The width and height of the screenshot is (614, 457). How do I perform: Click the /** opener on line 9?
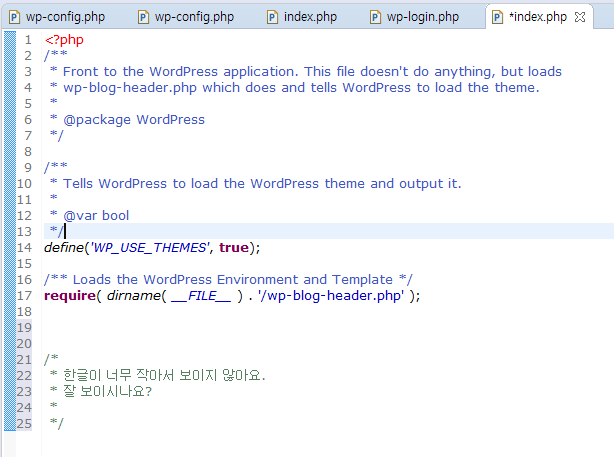pyautogui.click(x=56, y=168)
